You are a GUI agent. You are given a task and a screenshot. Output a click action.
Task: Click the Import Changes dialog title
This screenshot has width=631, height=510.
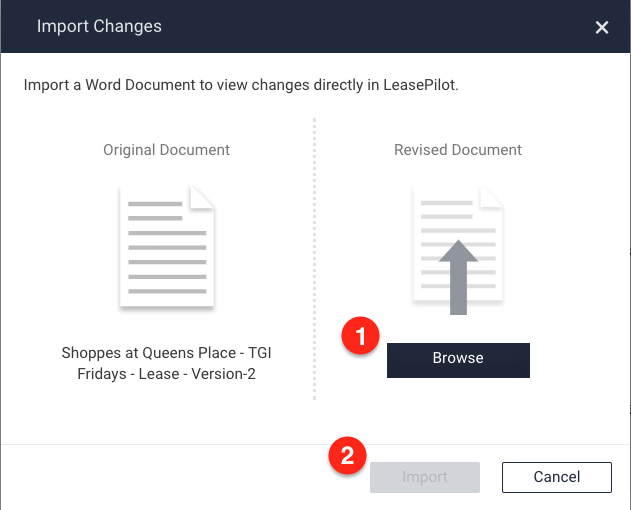click(99, 26)
